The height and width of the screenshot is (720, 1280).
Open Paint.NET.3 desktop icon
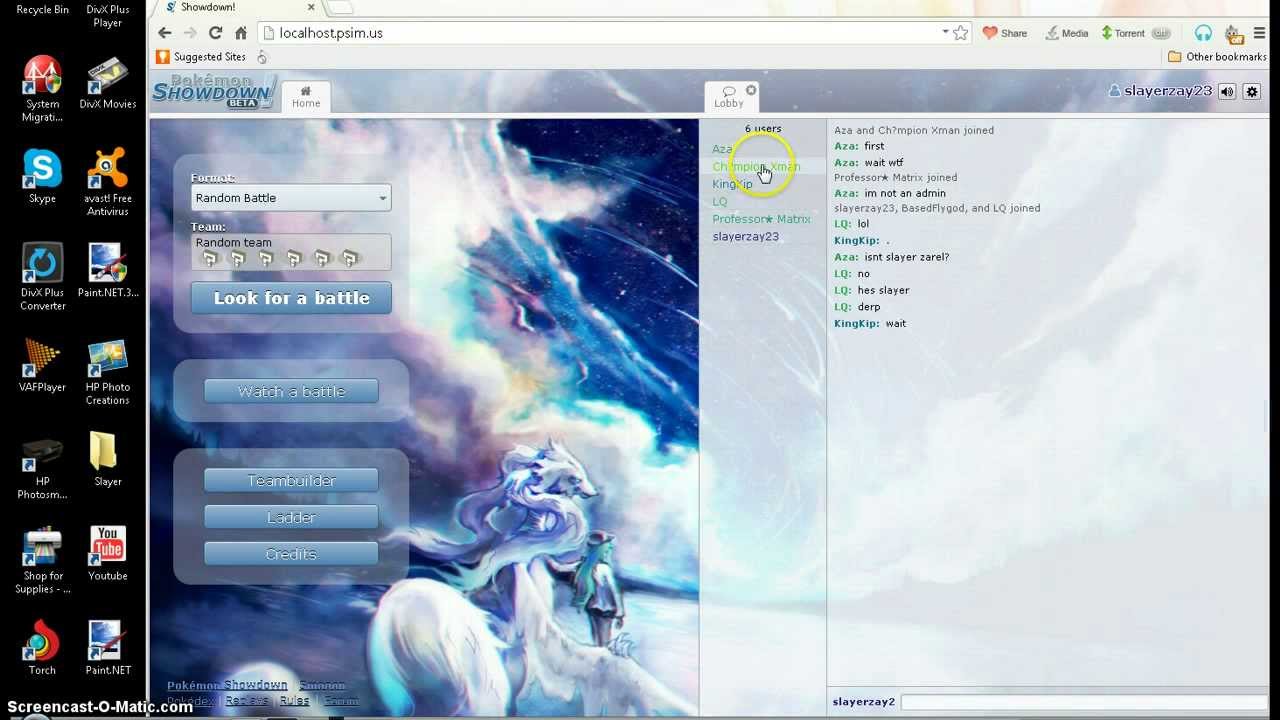107,271
